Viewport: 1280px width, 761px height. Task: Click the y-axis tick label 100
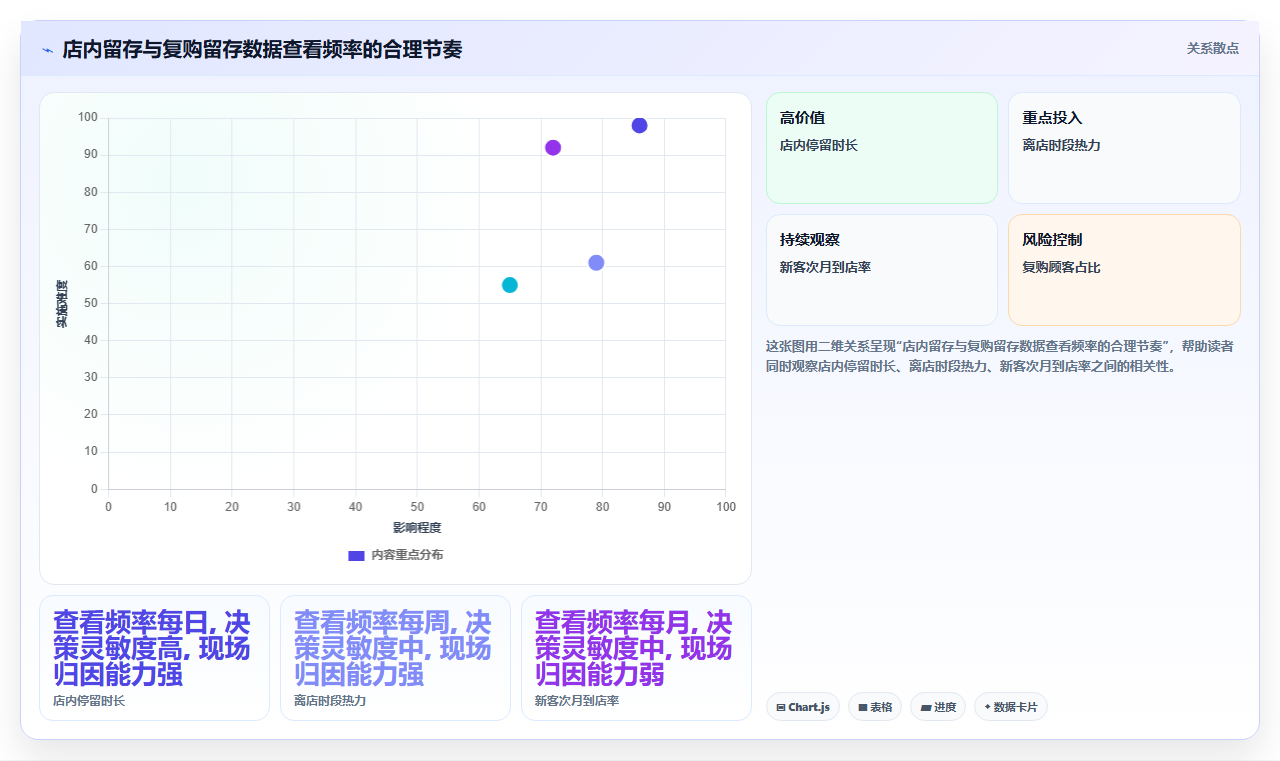coord(88,118)
